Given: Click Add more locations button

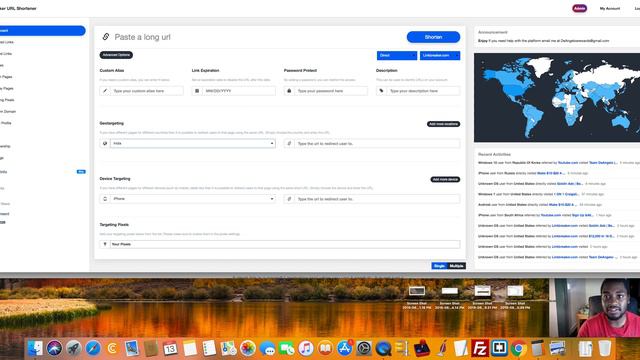Looking at the screenshot, I should 444,124.
